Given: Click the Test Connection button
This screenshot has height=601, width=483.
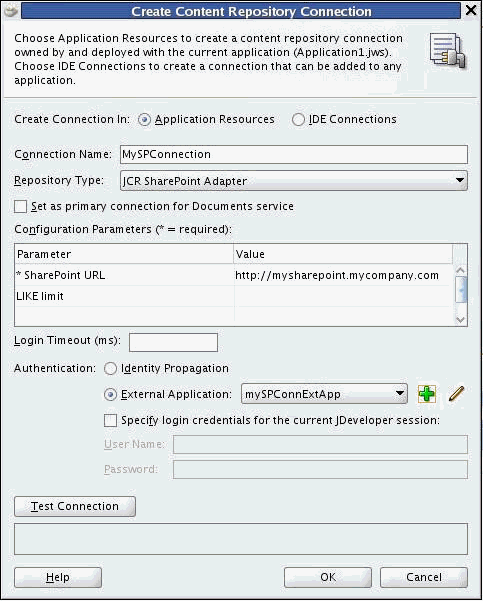Looking at the screenshot, I should pyautogui.click(x=75, y=506).
